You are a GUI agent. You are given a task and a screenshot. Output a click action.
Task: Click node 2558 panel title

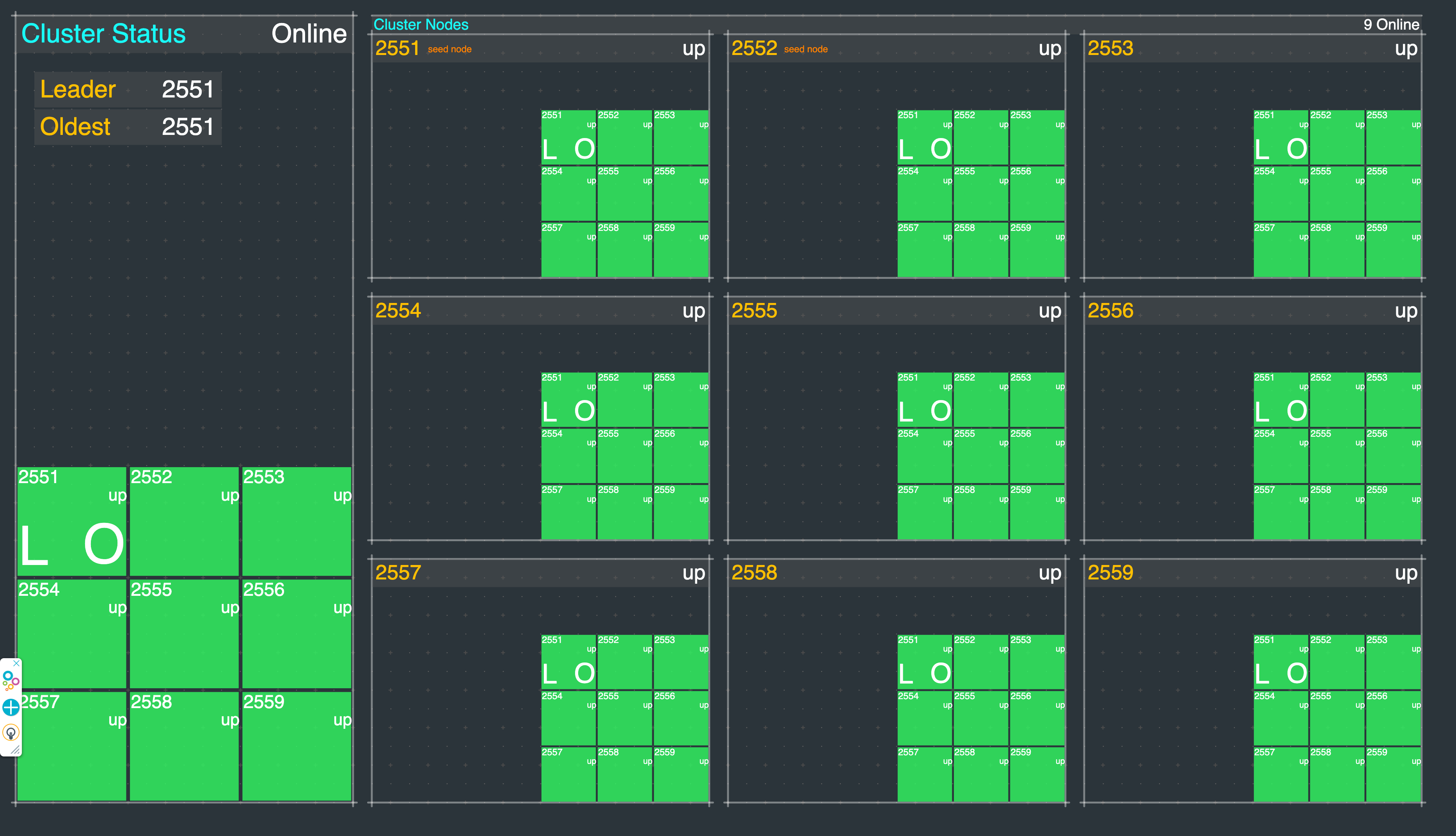click(754, 572)
